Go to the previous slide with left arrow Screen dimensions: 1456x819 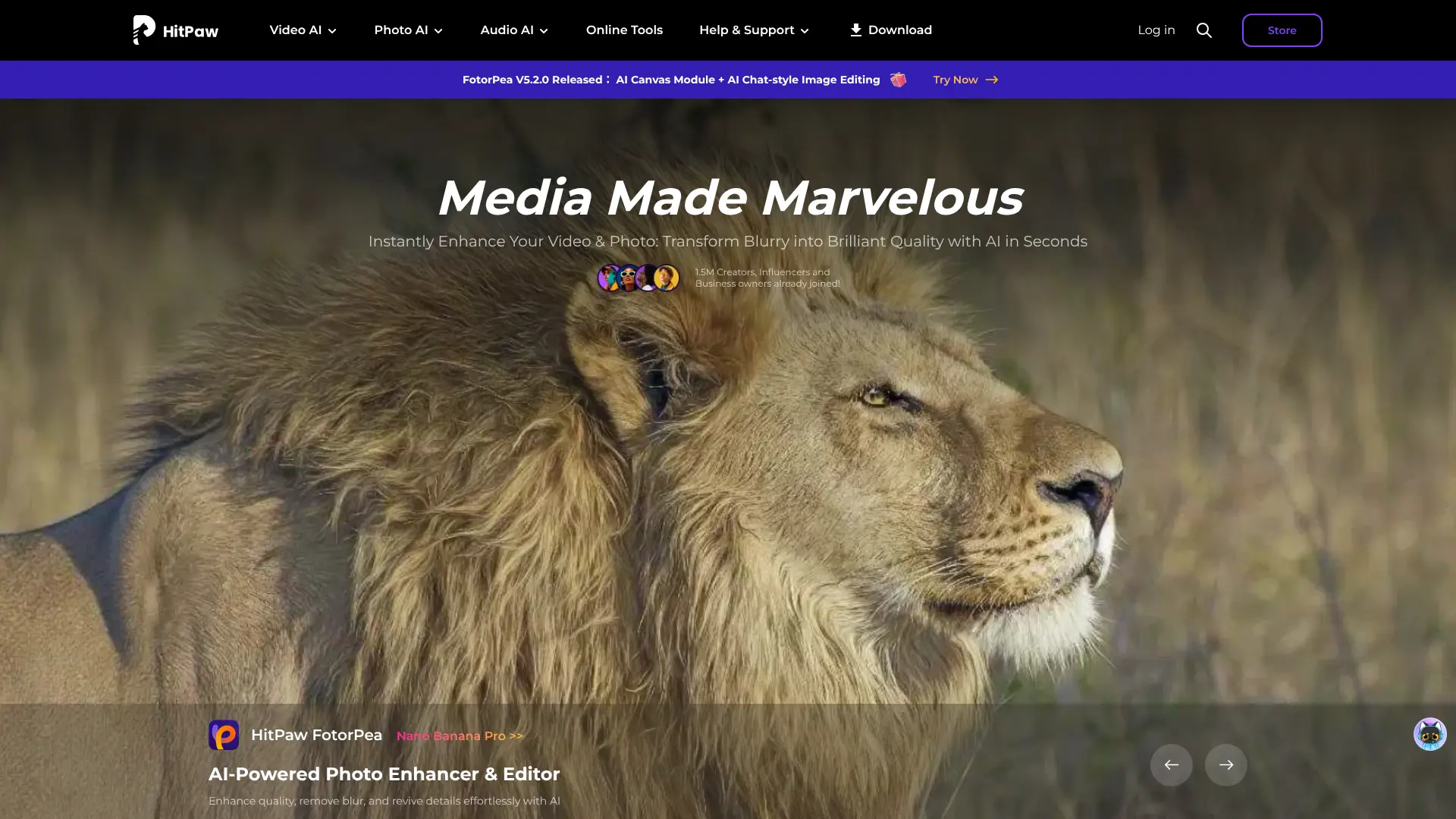1172,764
